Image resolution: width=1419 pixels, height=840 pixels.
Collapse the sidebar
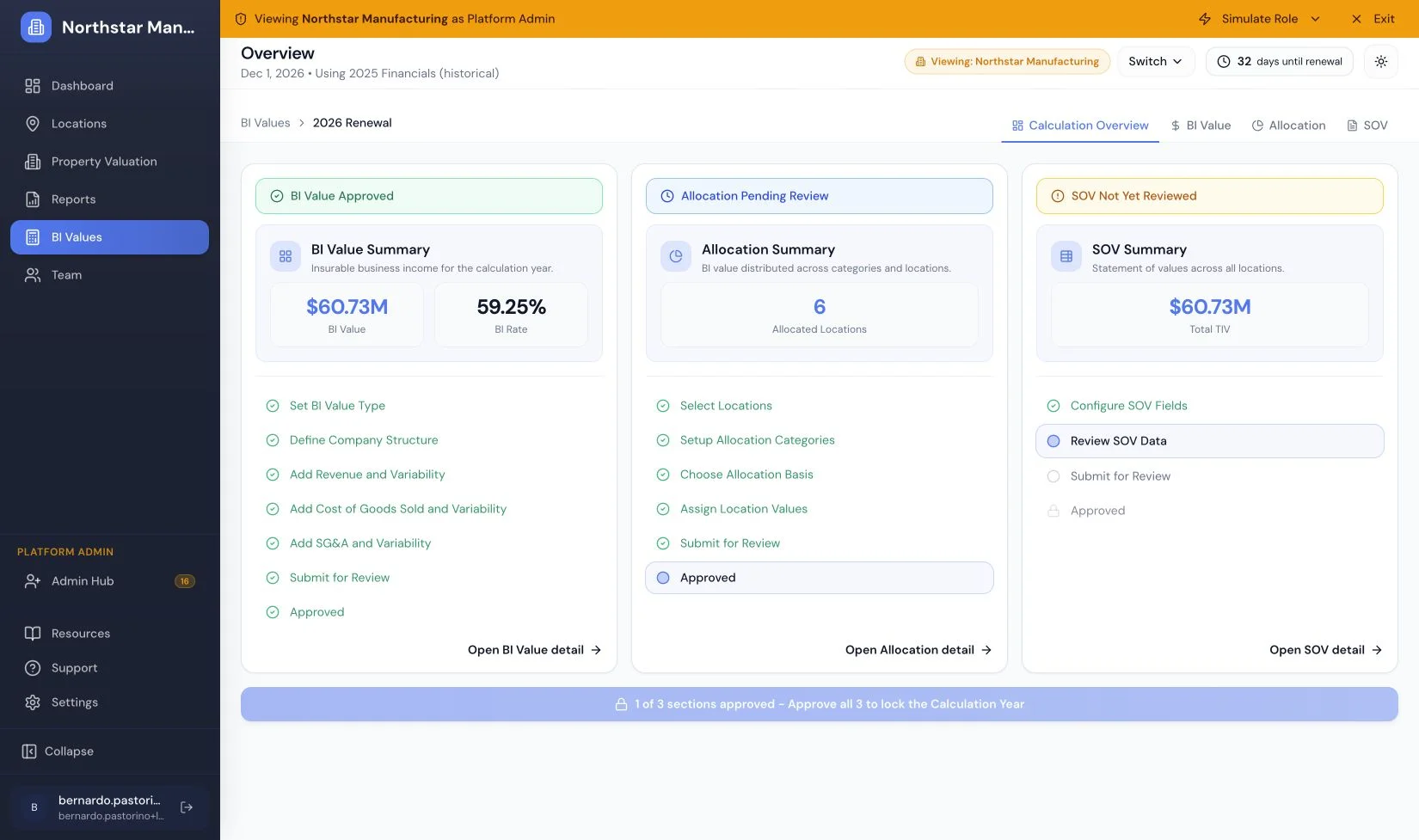click(58, 751)
